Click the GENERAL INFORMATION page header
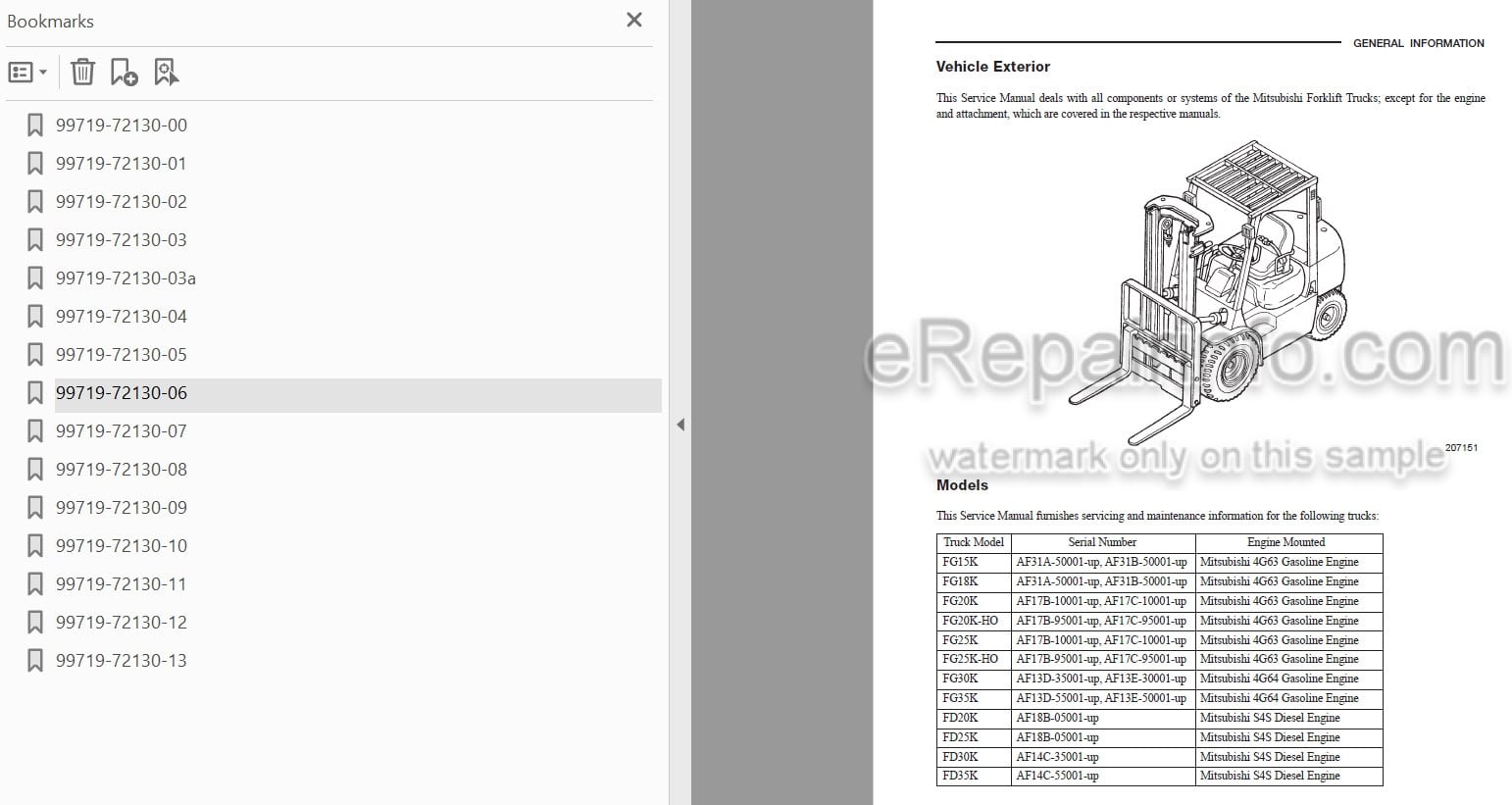This screenshot has width=1512, height=805. 1418,43
